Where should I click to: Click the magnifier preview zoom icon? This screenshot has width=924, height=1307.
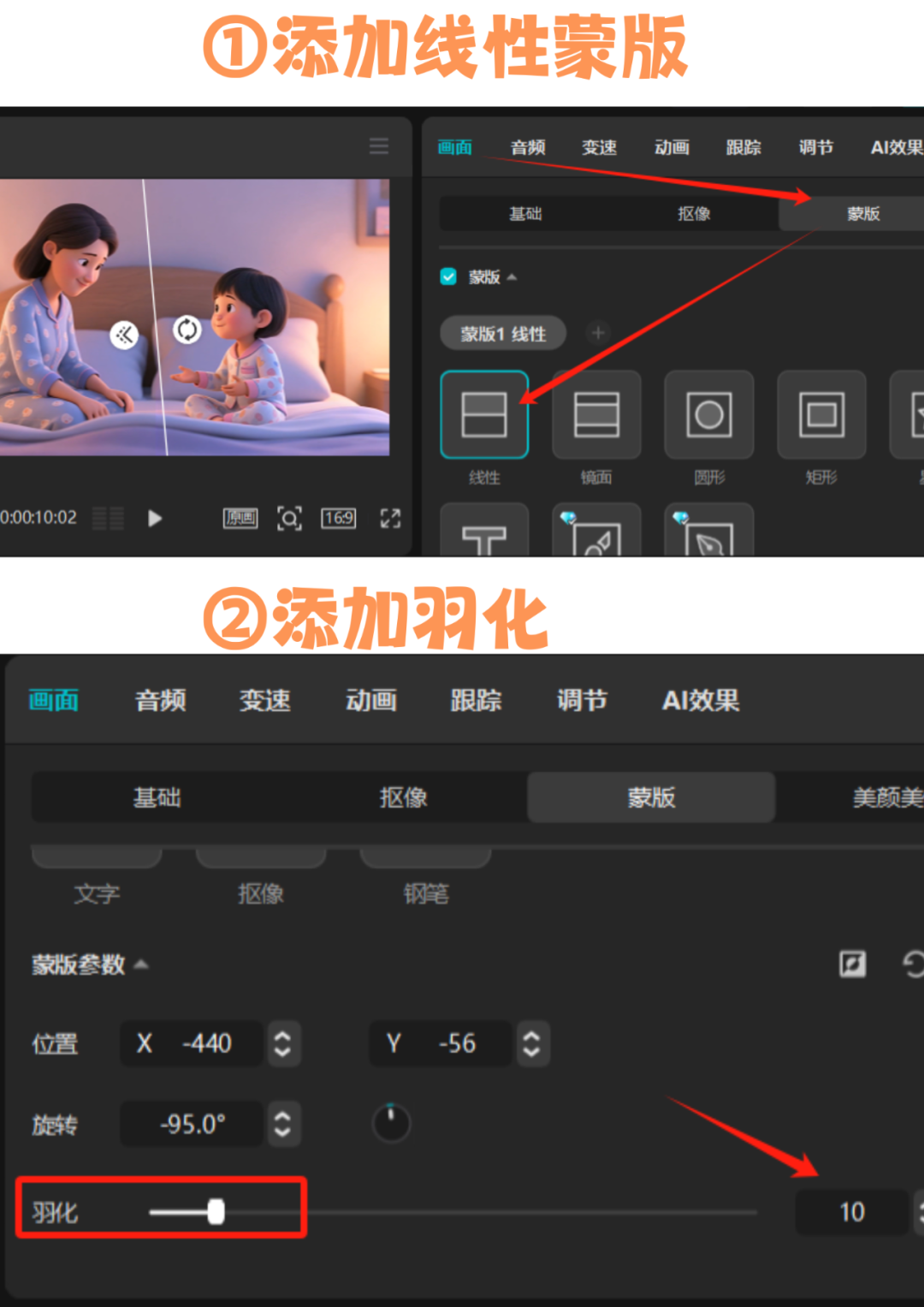pos(290,518)
